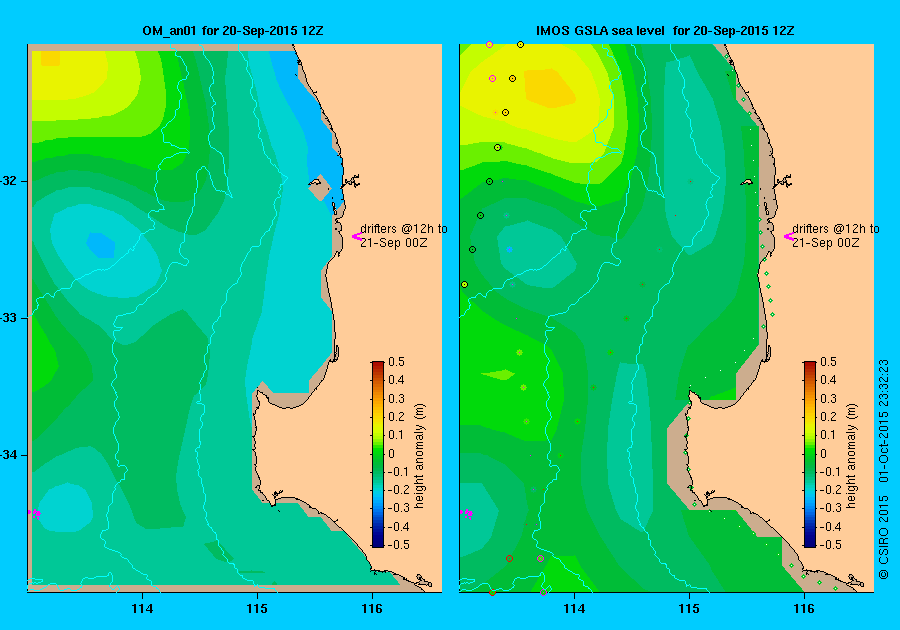The image size is (900, 630).
Task: Click the 0.5 tick on left color bar
Action: (x=396, y=361)
